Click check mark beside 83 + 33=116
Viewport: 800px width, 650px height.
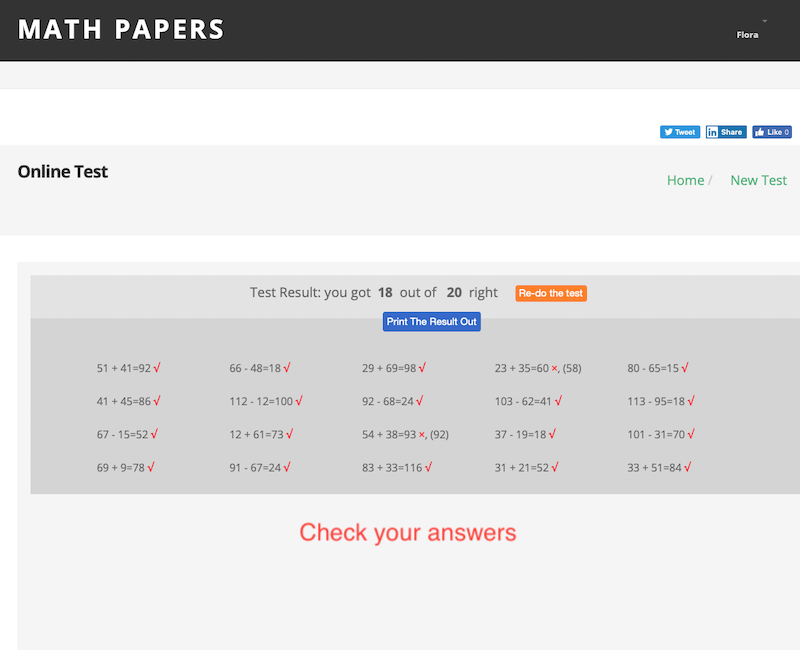(x=428, y=467)
